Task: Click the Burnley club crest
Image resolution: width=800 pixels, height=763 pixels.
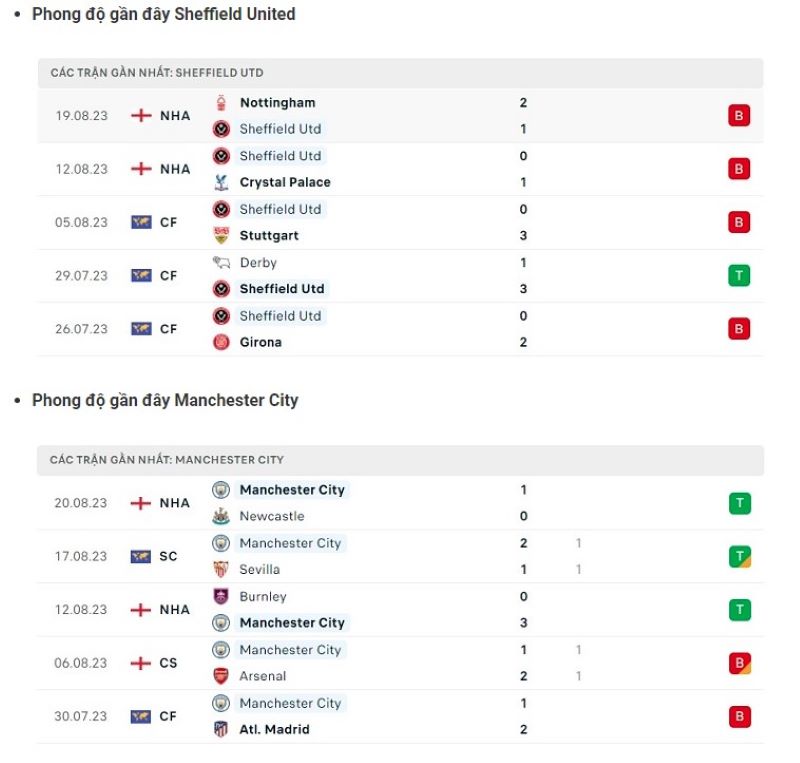Action: 221,596
